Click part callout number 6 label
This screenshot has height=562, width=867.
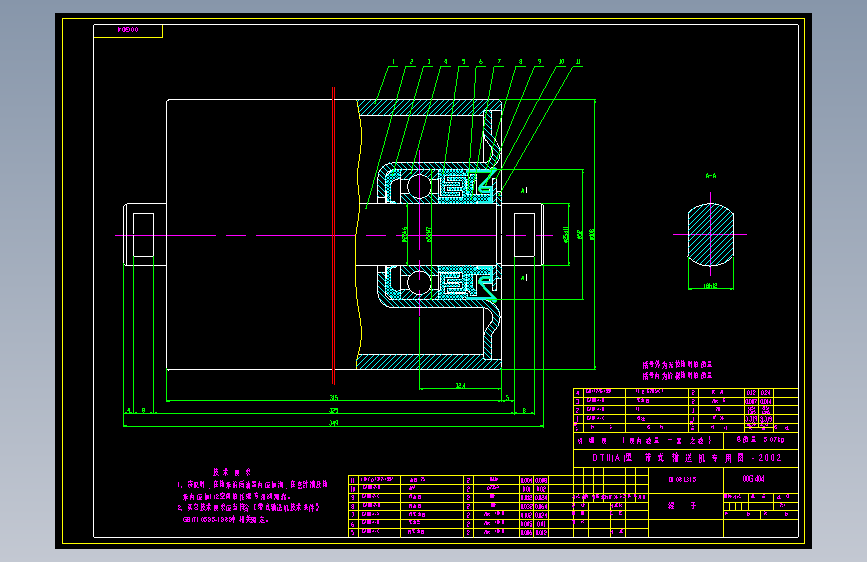click(x=480, y=62)
